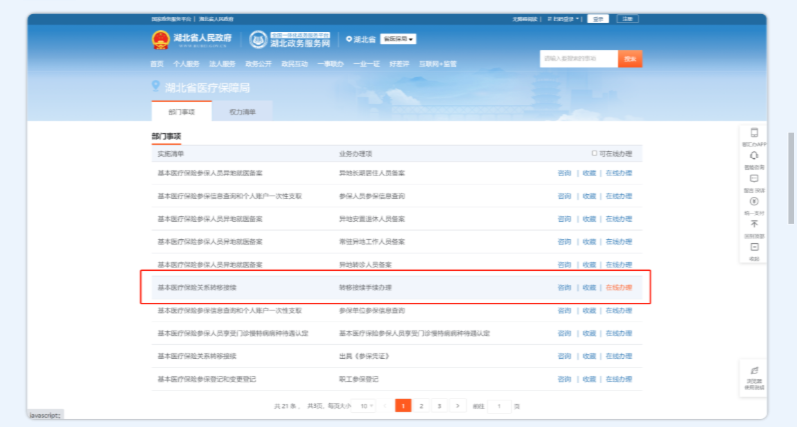Click 咨询 for 参保人员参保信息查询 row
The image size is (797, 427).
click(x=564, y=196)
